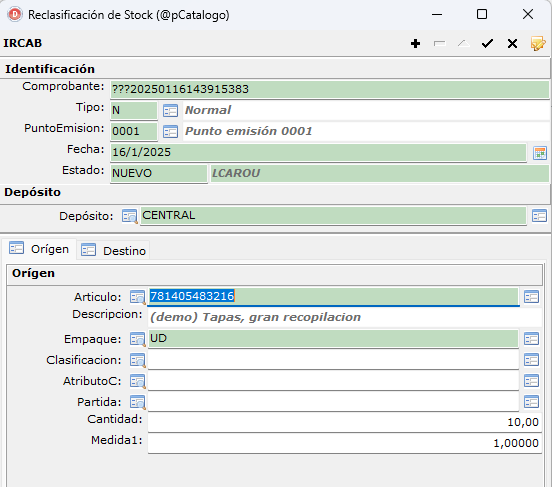Screen dimensions: 552x487
Task: Open Depósito search lookup icon
Action: tap(129, 216)
